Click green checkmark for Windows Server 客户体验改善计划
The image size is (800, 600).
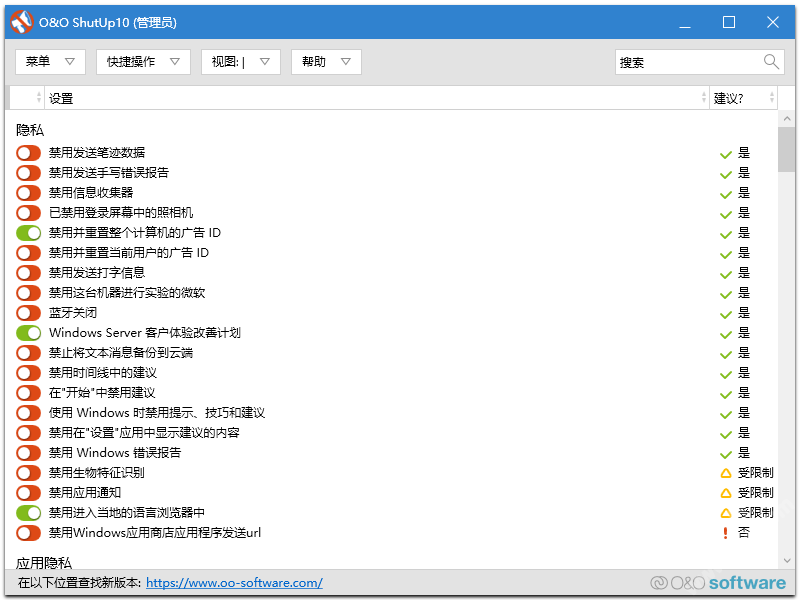[x=726, y=335]
